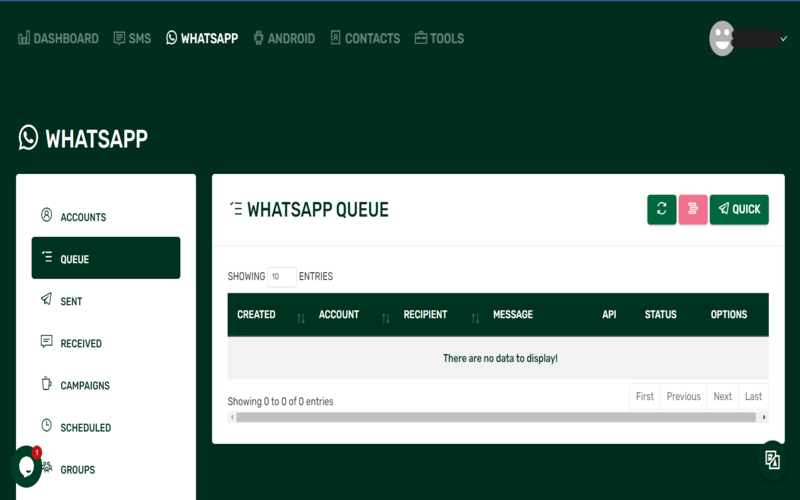Image resolution: width=800 pixels, height=500 pixels.
Task: Open Campaigns in the sidebar
Action: click(85, 385)
